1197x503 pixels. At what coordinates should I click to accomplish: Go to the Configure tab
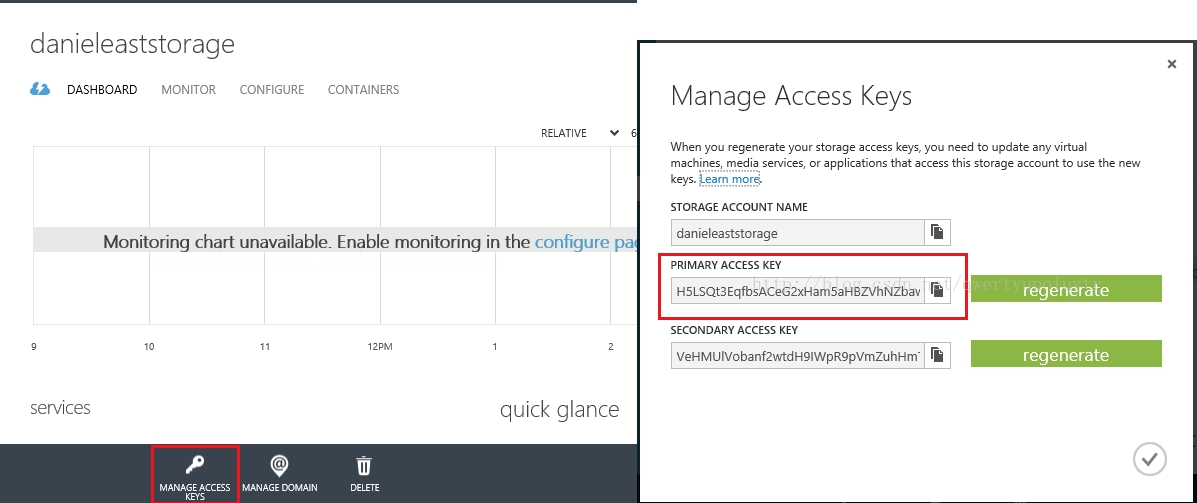271,90
